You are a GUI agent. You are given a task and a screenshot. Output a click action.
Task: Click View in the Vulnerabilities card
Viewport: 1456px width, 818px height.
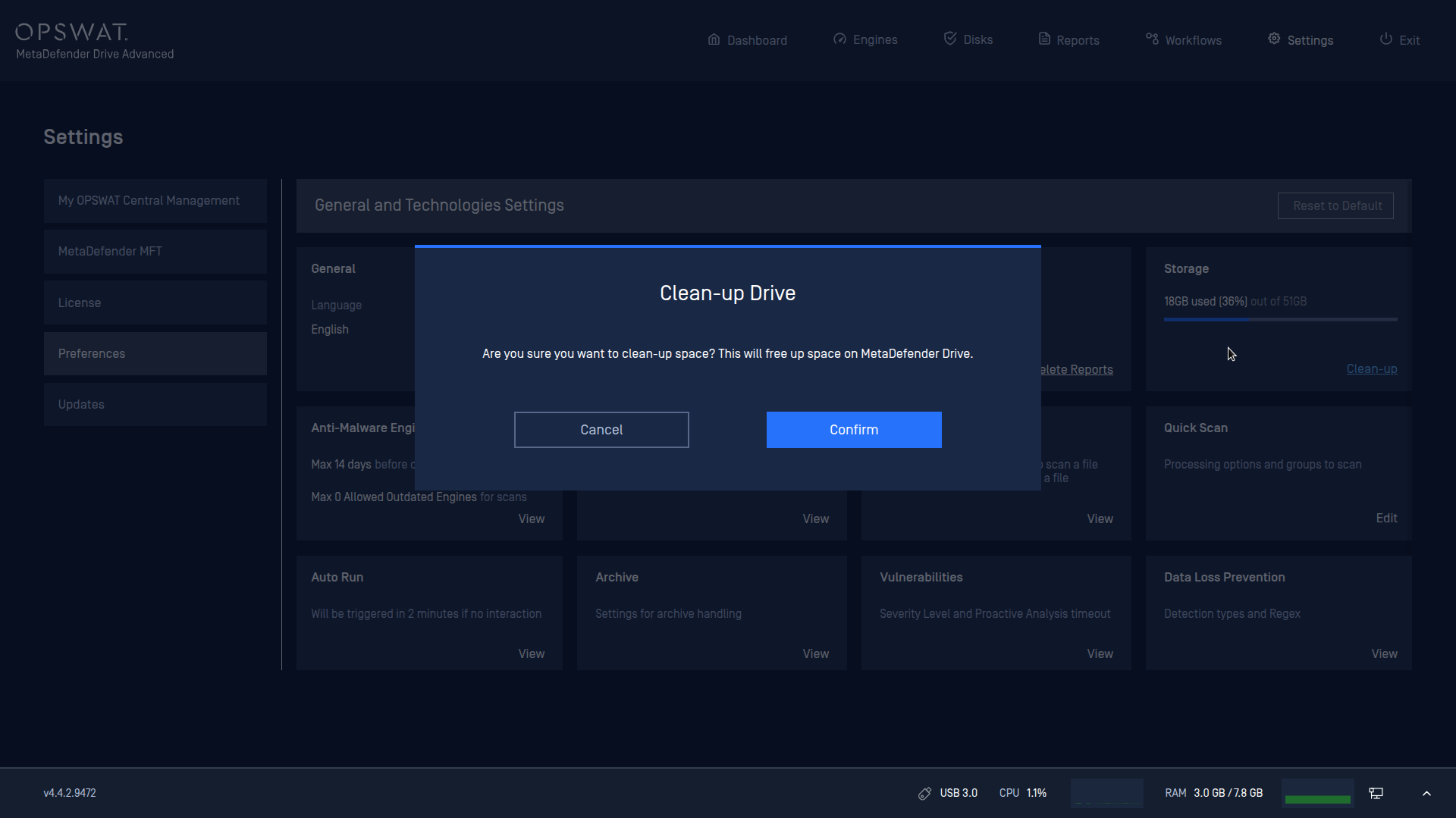click(x=1100, y=654)
